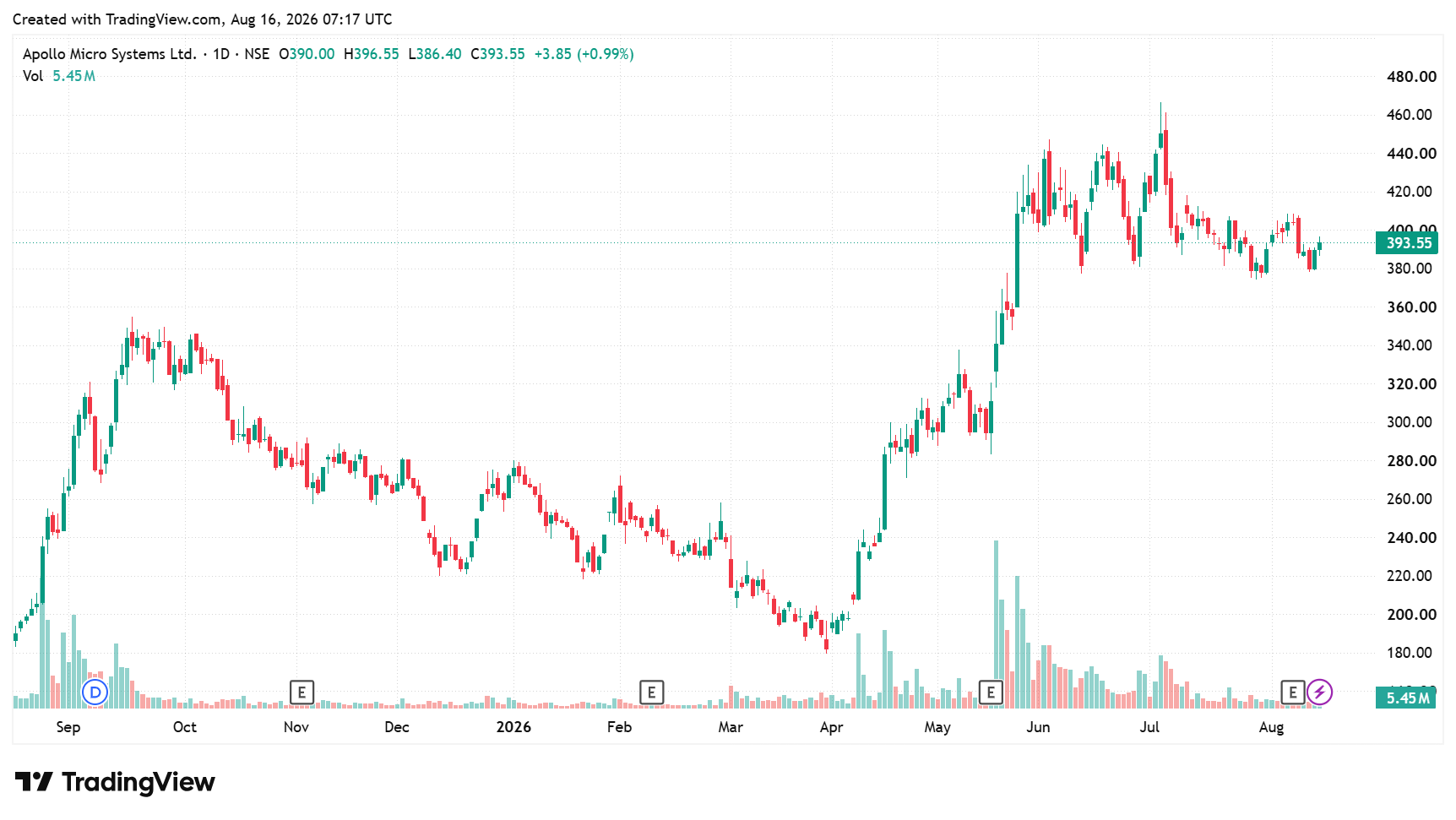Open the earnings marker near Feb

tap(651, 692)
